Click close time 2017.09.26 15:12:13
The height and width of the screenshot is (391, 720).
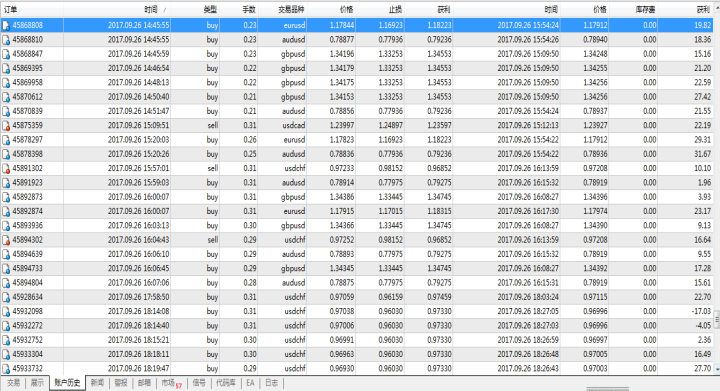[x=528, y=125]
